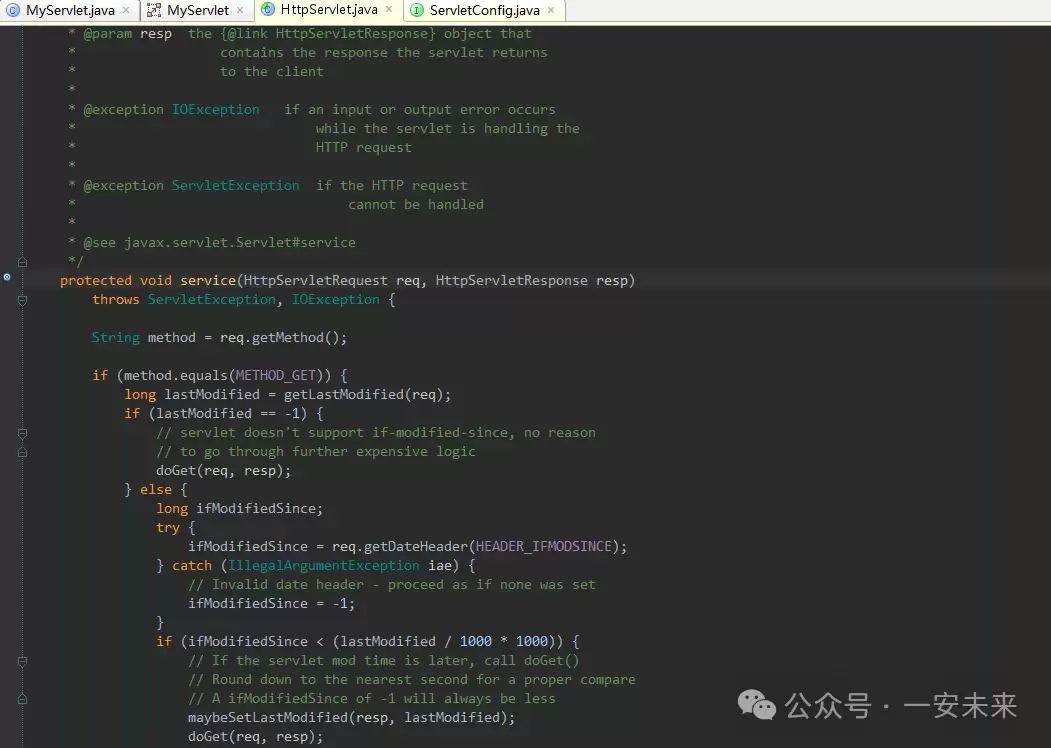The image size is (1051, 748).
Task: Fold the comment starting "servlet doesn't support if-modified-since"
Action: pyautogui.click(x=22, y=433)
